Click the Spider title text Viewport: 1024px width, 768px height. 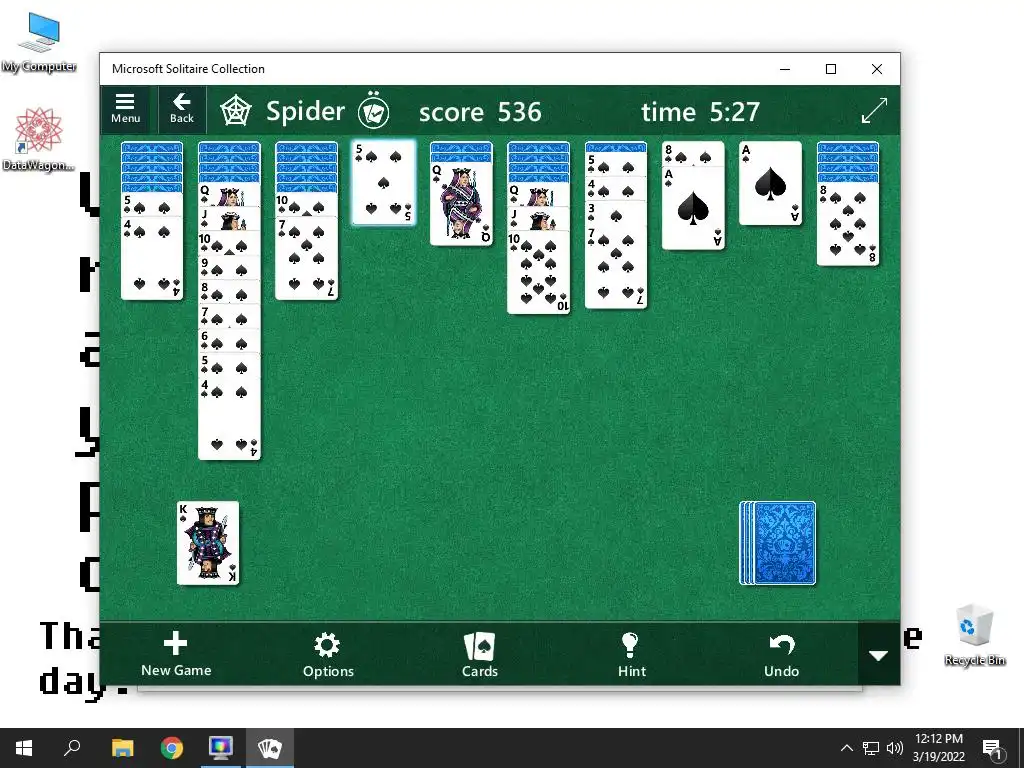click(x=305, y=111)
